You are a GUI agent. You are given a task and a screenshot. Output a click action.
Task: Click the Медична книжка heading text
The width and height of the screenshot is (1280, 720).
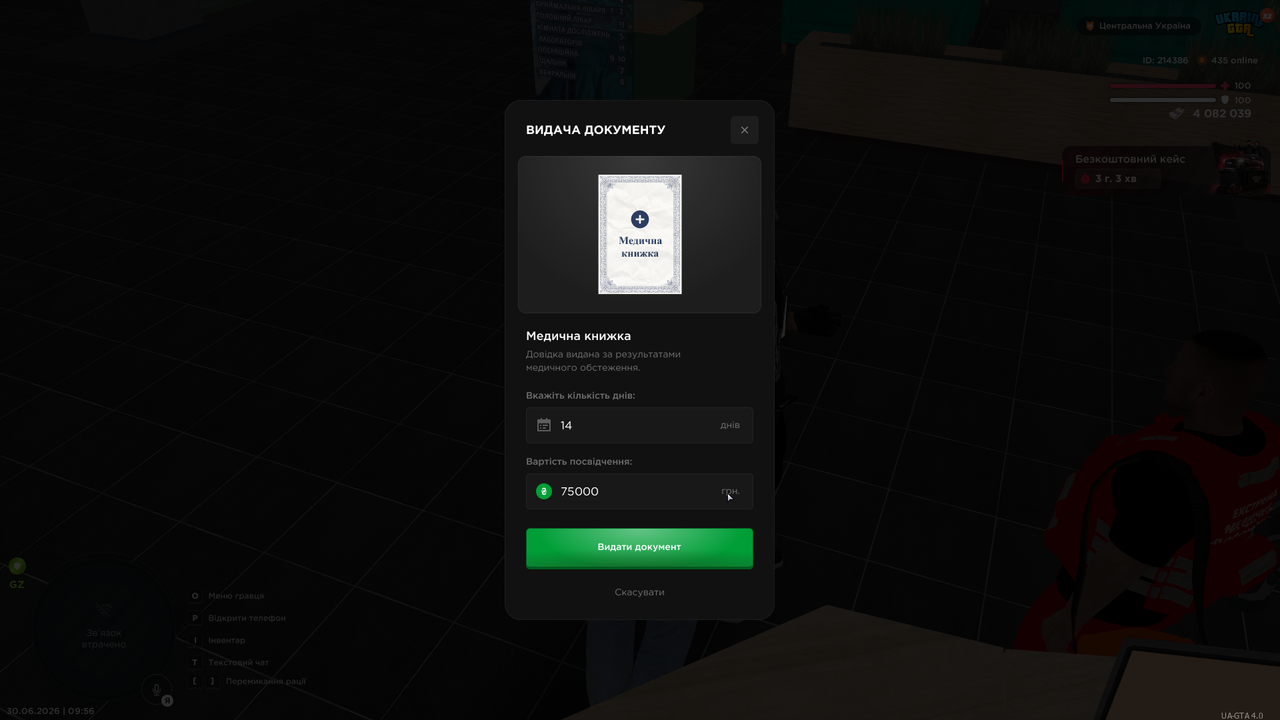(x=578, y=336)
